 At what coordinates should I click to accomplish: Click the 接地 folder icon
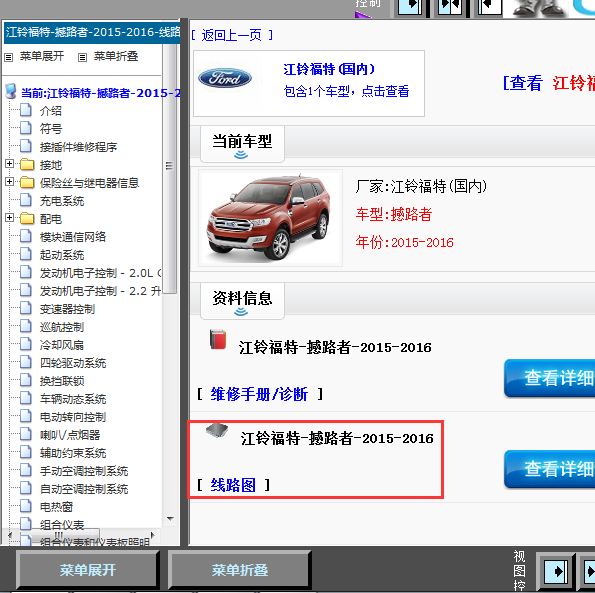tap(27, 164)
